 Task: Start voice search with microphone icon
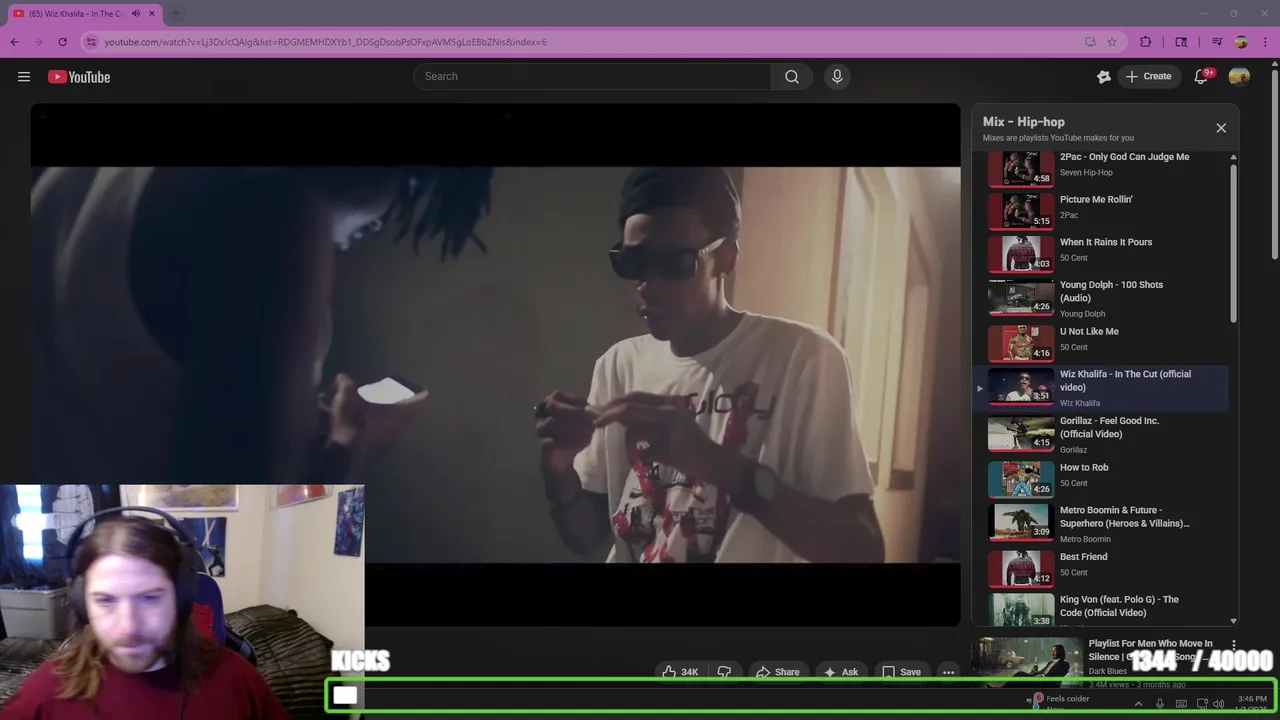pos(837,77)
